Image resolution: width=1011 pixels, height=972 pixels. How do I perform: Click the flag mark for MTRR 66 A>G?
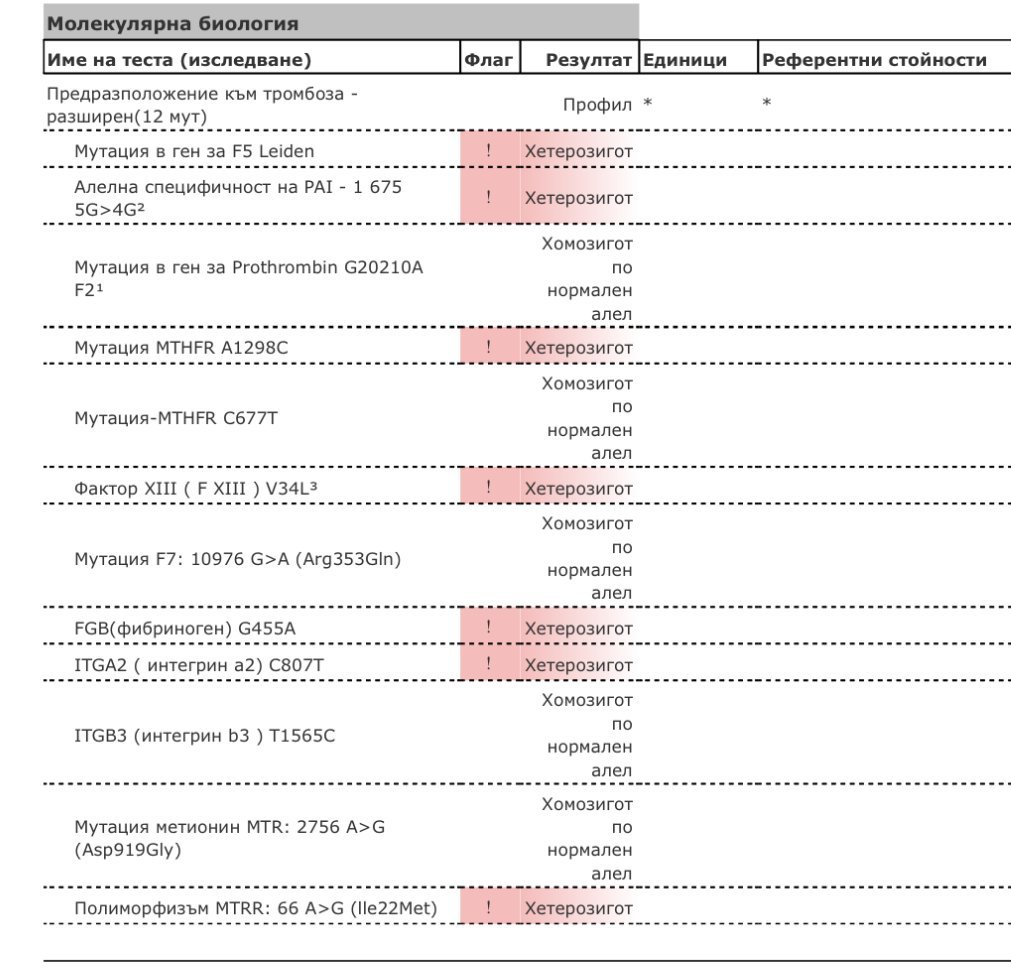tap(489, 909)
